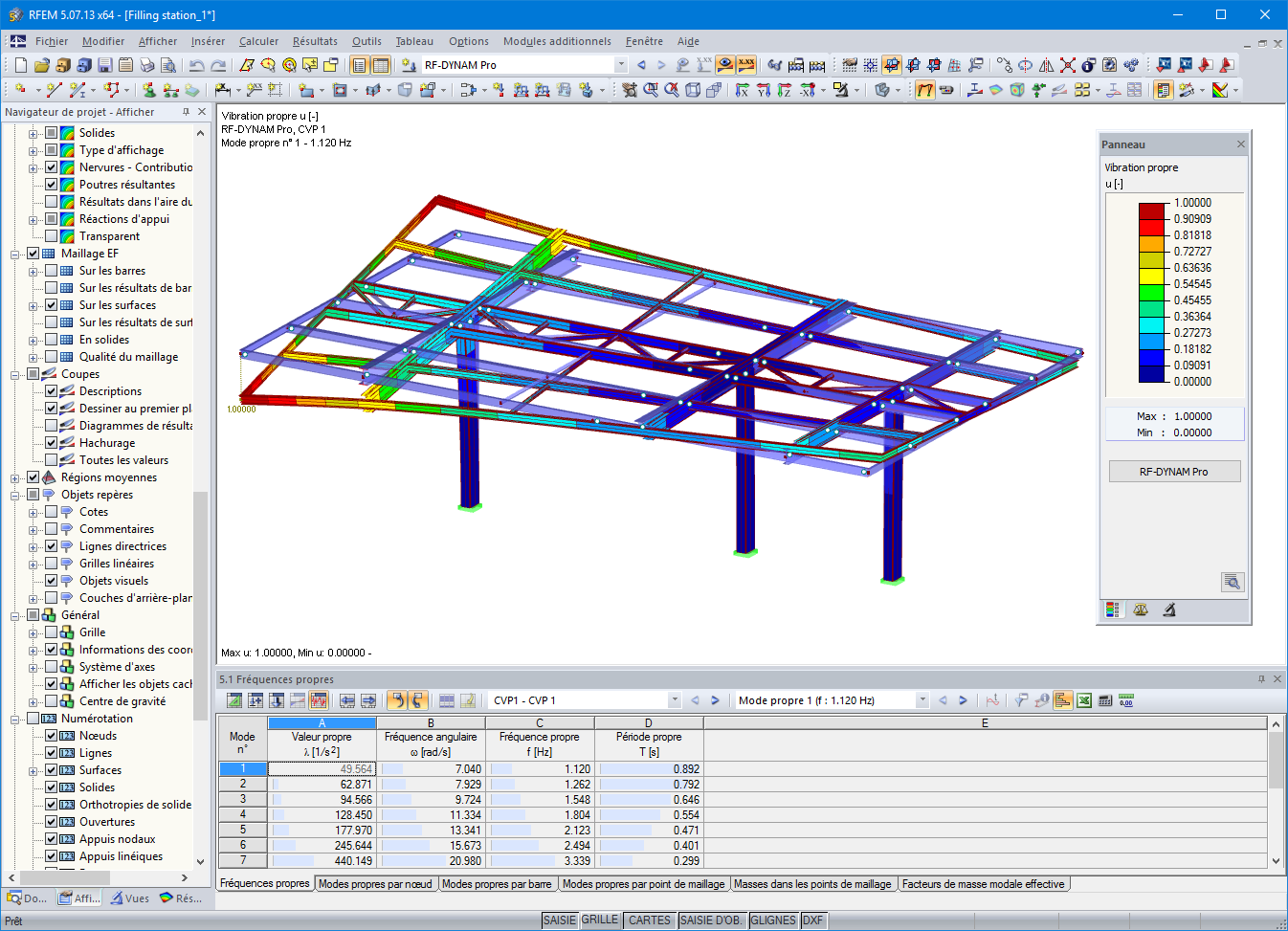
Task: Check the Cotes checkbox
Action: [52, 512]
